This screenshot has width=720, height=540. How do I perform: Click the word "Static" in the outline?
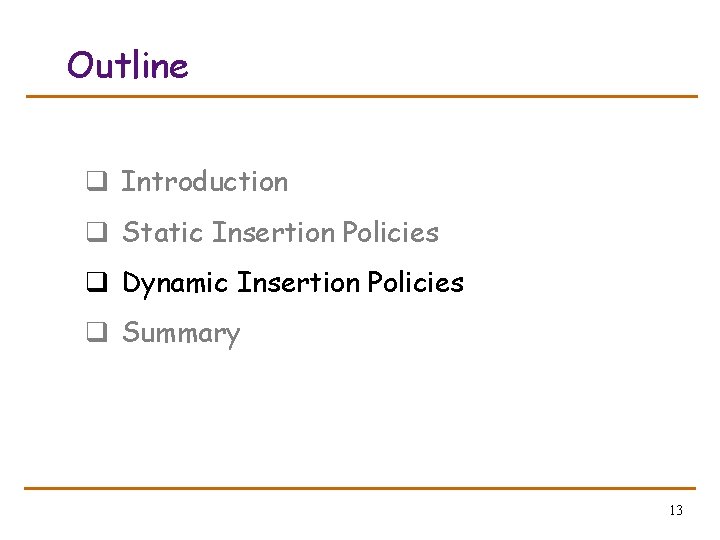[163, 233]
